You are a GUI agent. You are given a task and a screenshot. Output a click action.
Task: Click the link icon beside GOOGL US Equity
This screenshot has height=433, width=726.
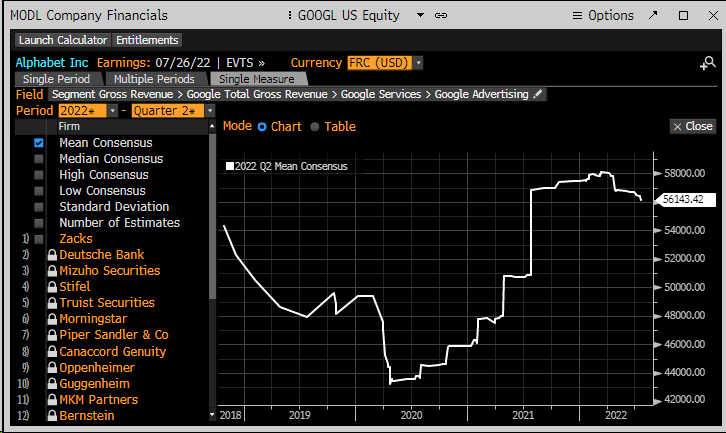pyautogui.click(x=441, y=15)
